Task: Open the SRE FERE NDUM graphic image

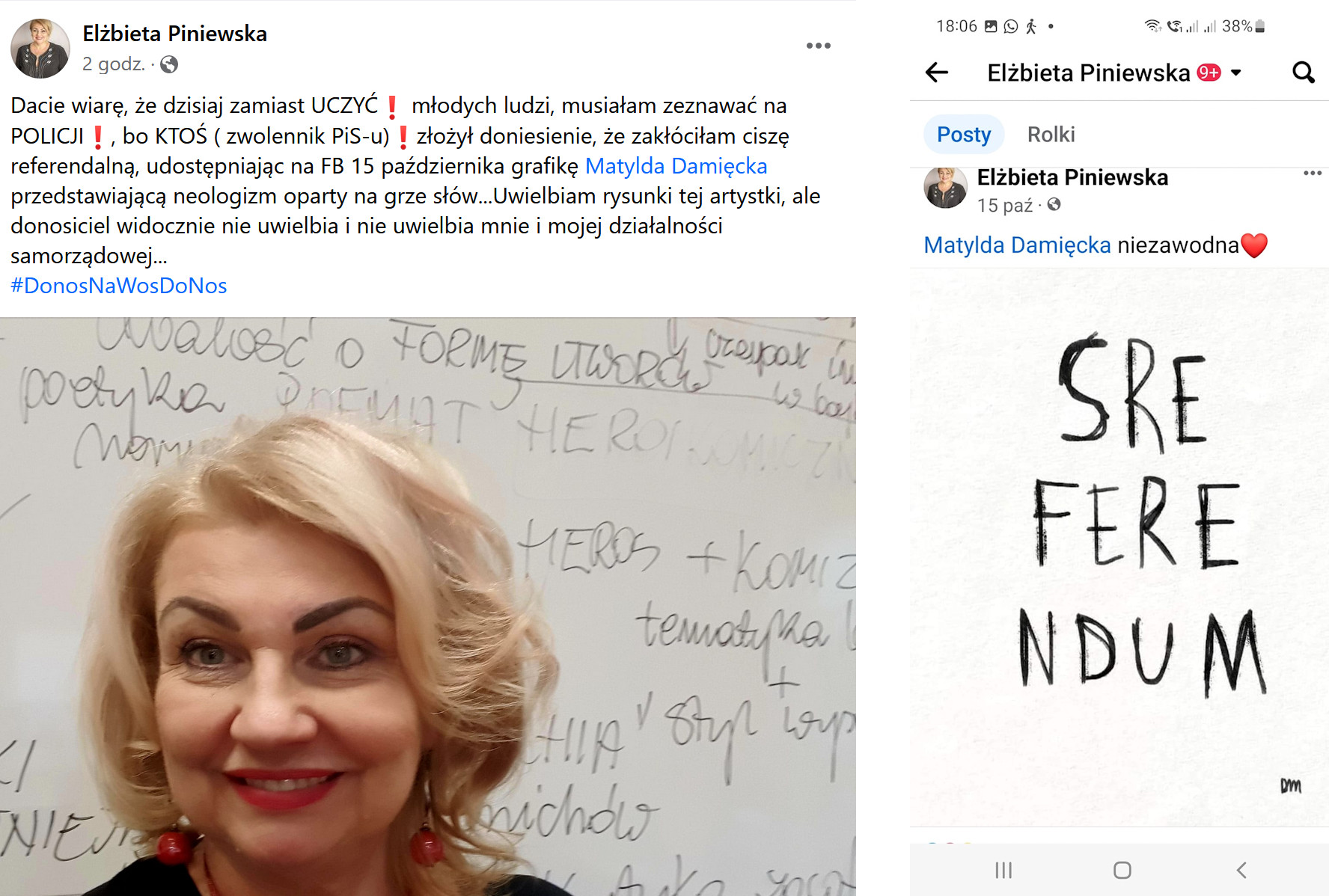Action: pos(1119,547)
